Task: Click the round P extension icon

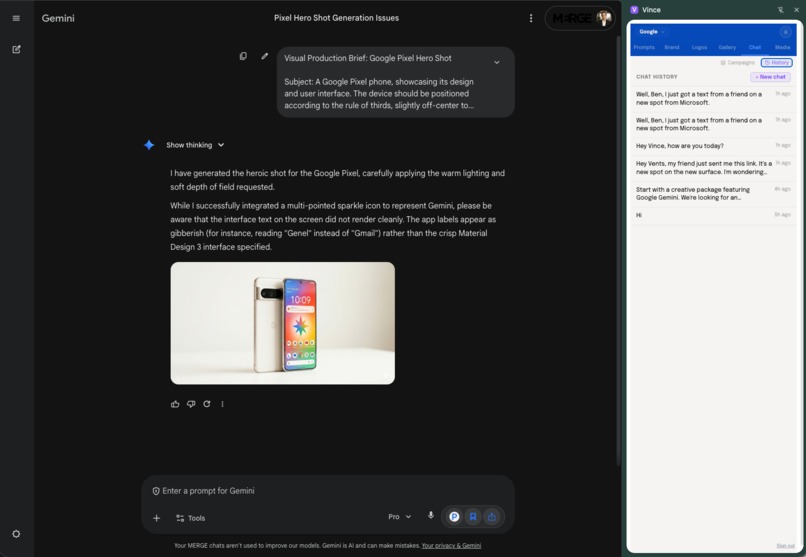Action: pyautogui.click(x=454, y=517)
